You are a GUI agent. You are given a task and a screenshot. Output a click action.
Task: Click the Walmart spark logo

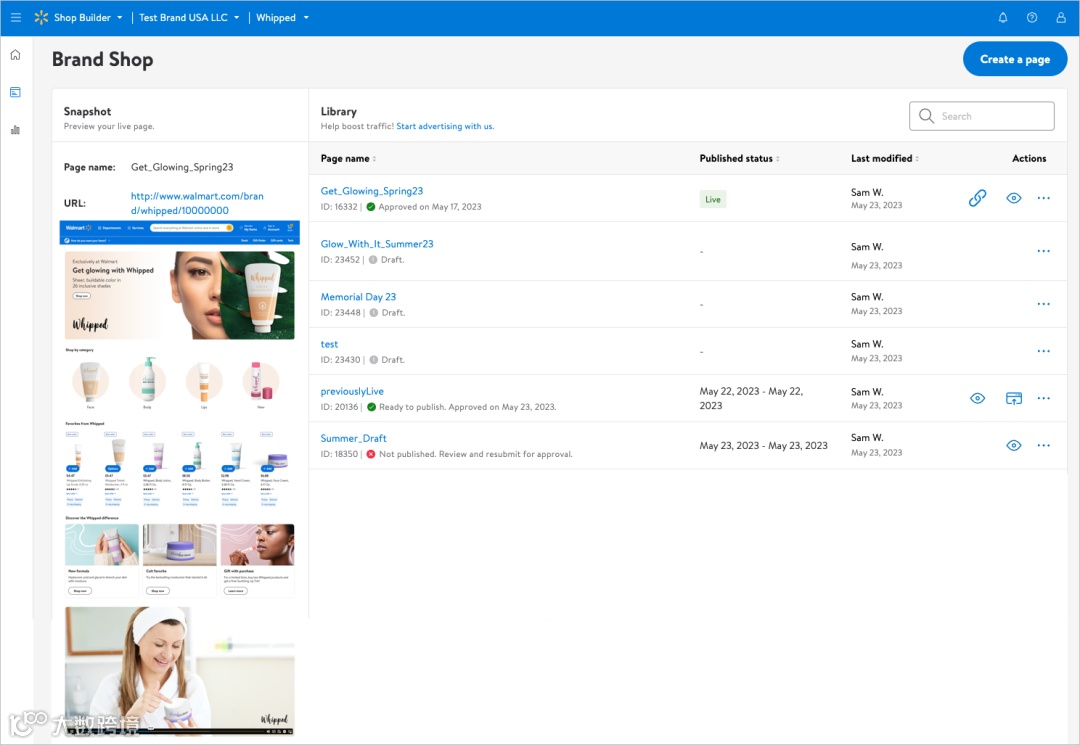41,17
